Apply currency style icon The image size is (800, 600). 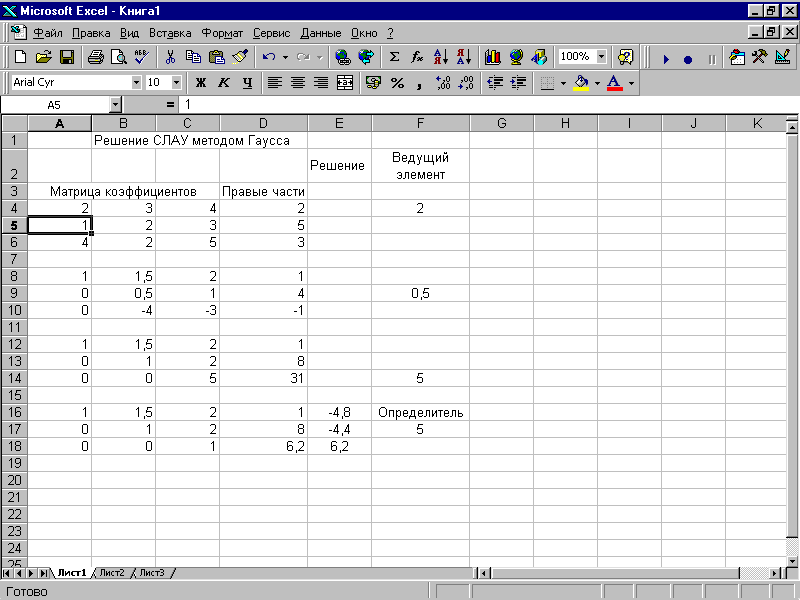point(373,83)
